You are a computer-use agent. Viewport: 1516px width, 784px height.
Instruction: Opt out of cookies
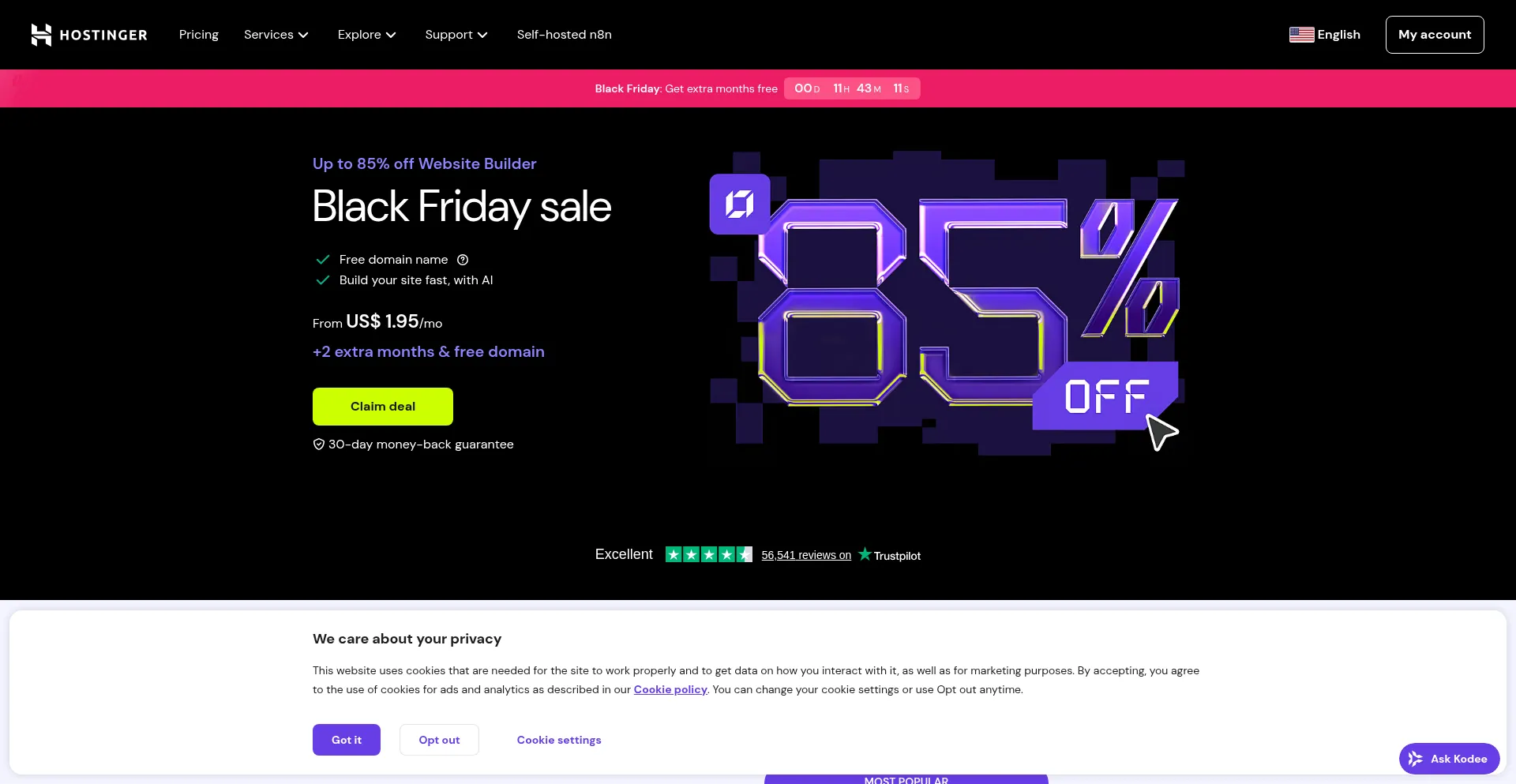(439, 740)
